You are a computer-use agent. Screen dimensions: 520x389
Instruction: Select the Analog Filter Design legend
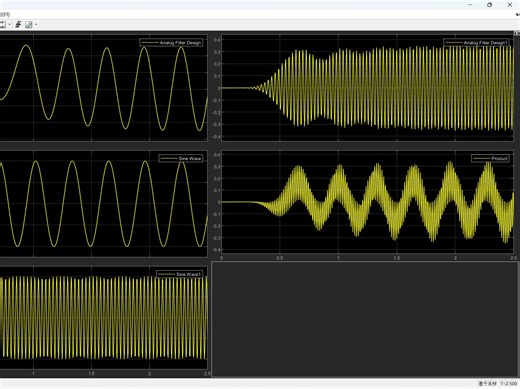click(171, 43)
